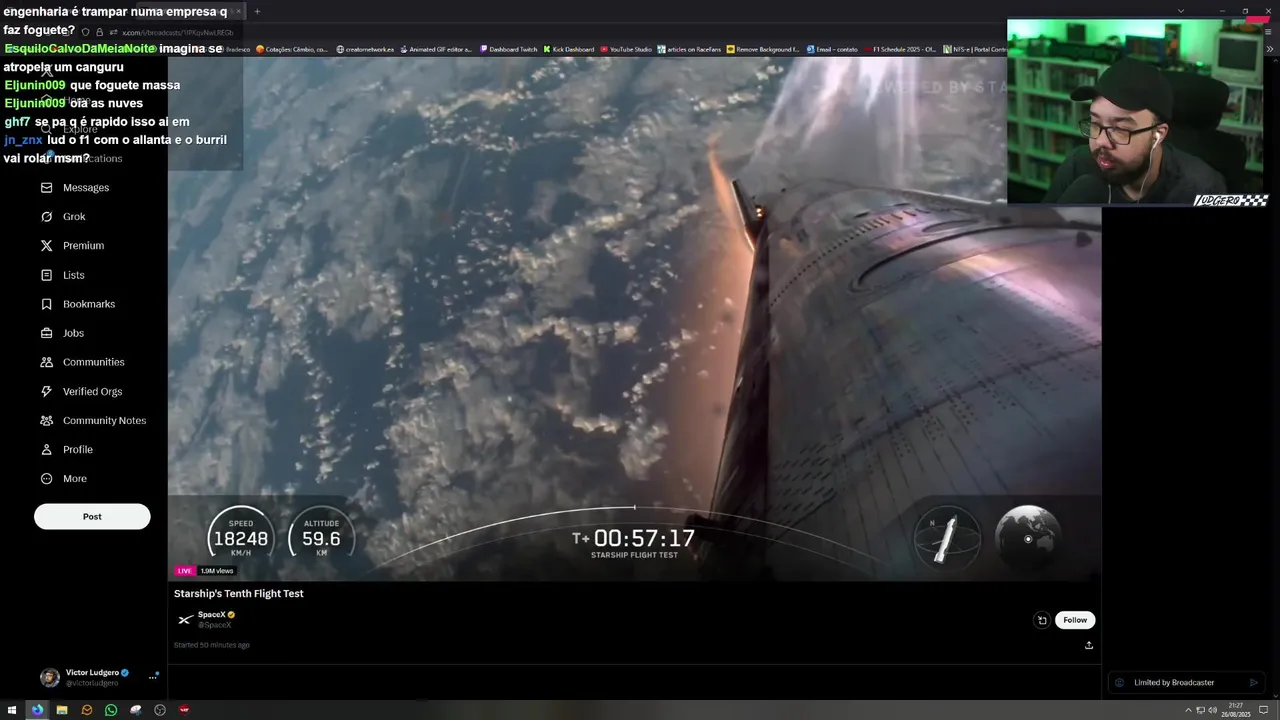
Task: Open the Animated GIF editor bookmark
Action: (x=435, y=49)
